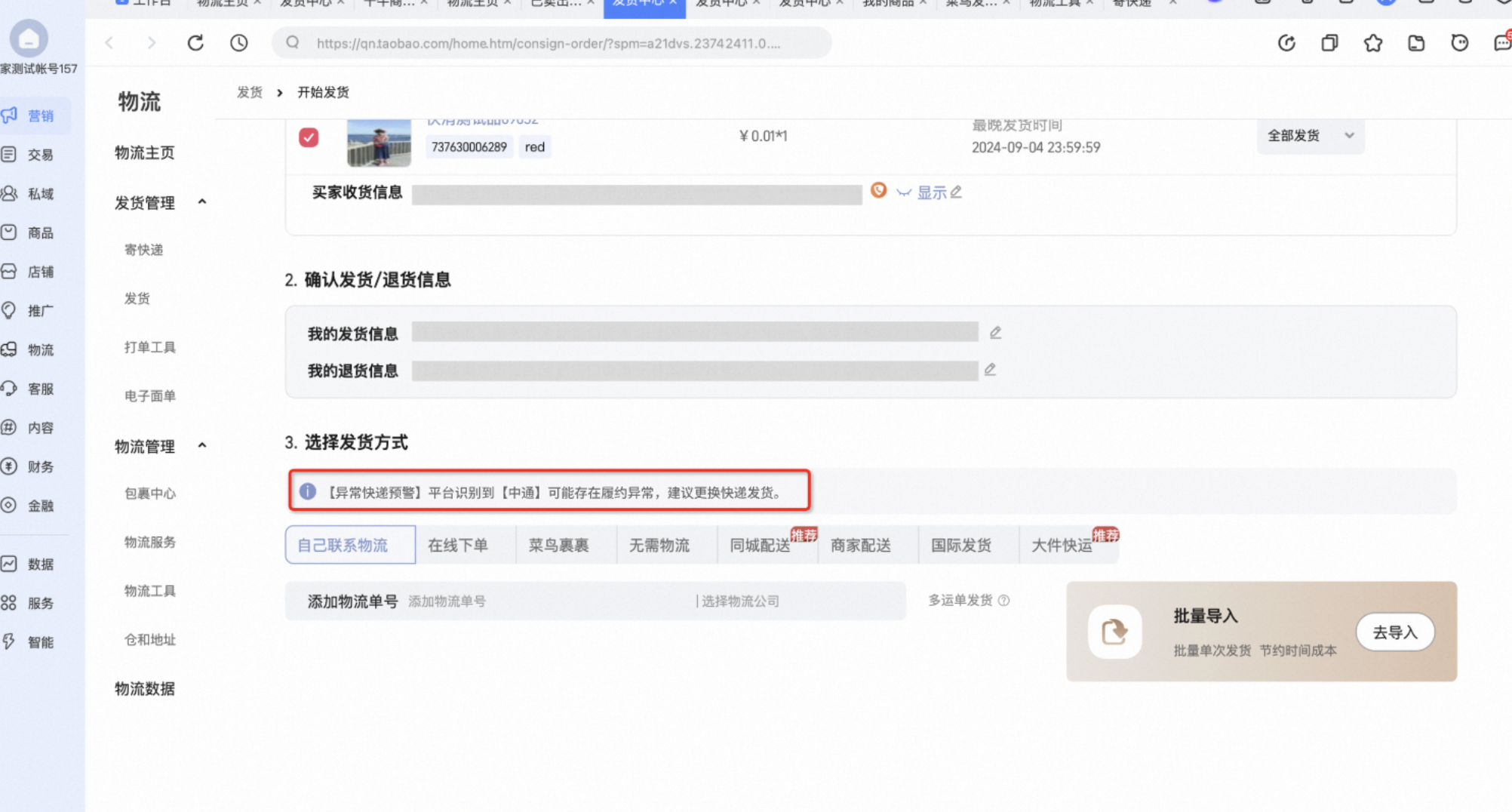Click the edit pencil next to 我的退货信息
Viewport: 1512px width, 812px height.
coord(990,370)
